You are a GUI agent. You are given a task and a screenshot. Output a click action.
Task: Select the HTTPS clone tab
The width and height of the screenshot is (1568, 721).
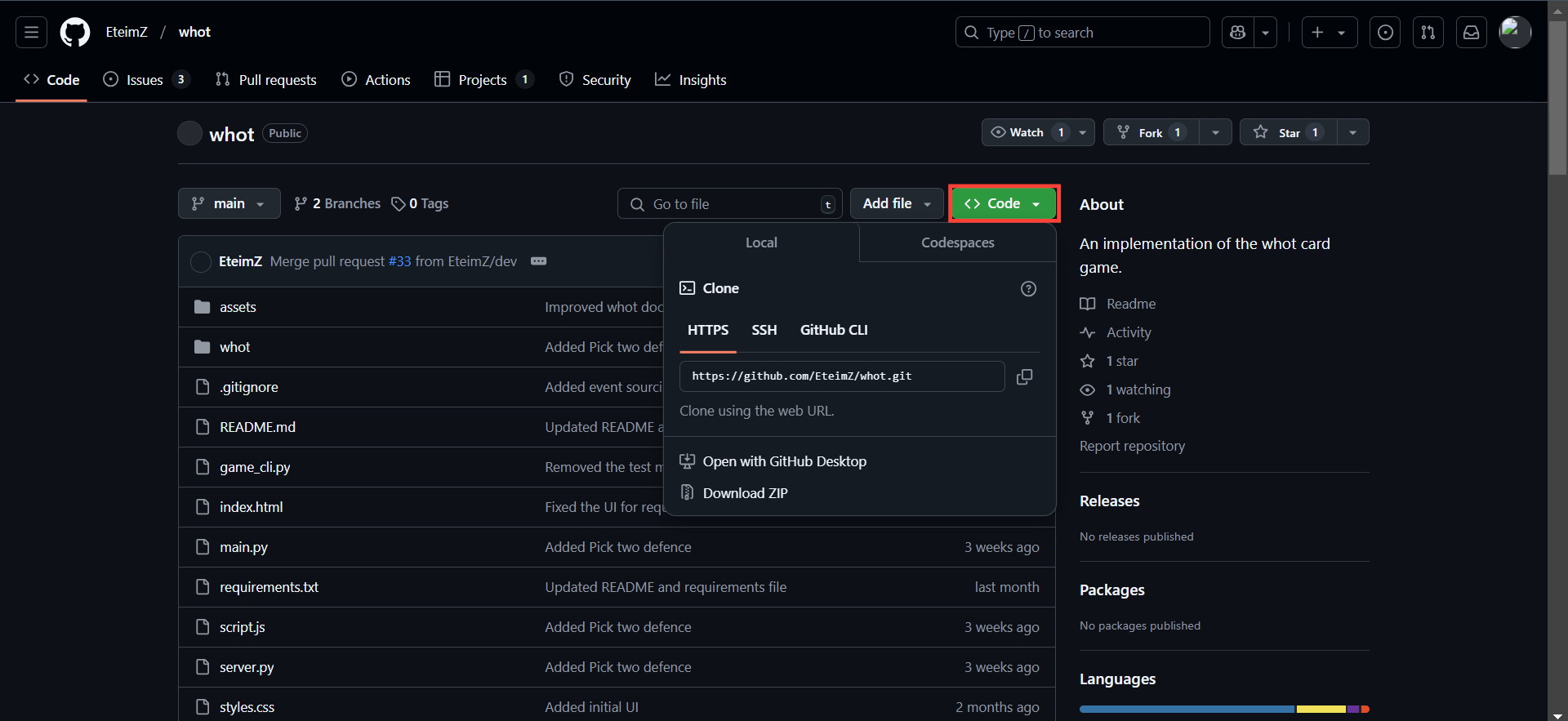coord(708,330)
